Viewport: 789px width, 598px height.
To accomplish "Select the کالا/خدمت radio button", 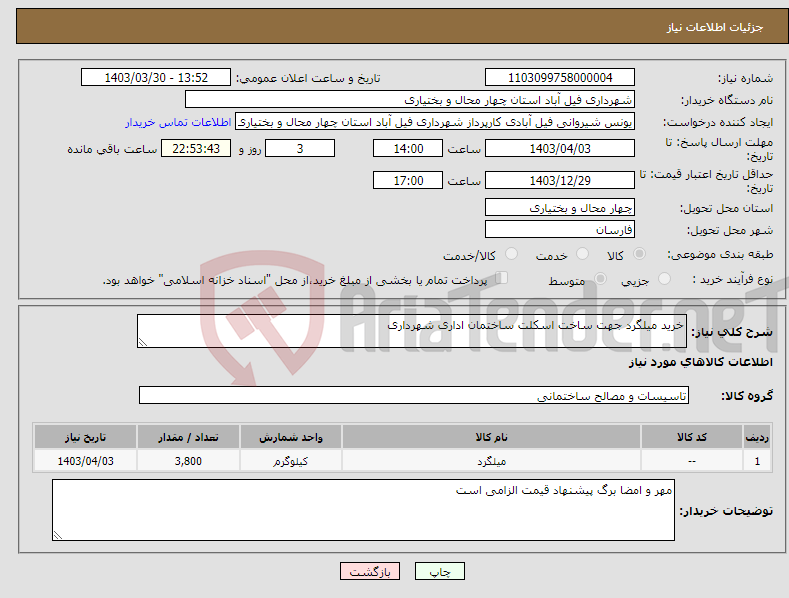I will pyautogui.click(x=511, y=254).
